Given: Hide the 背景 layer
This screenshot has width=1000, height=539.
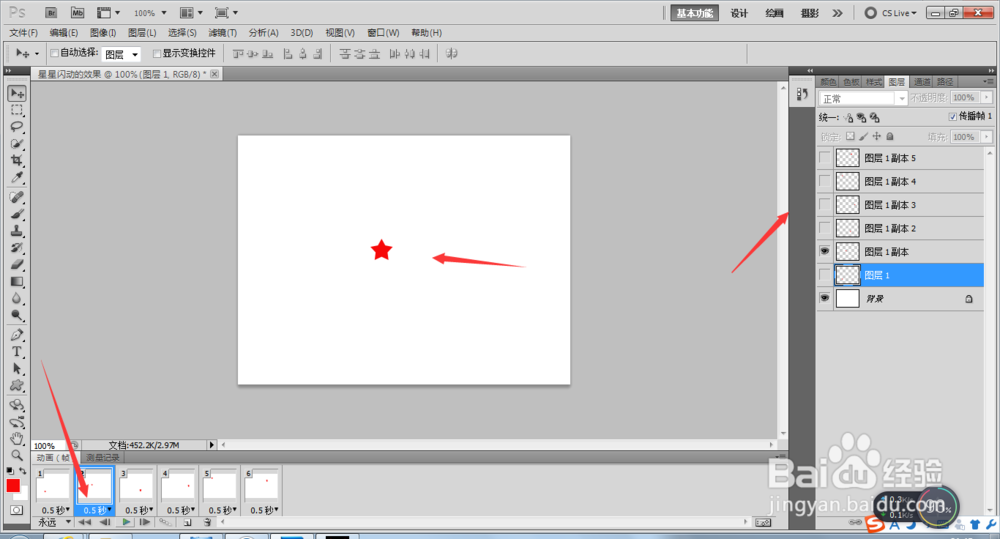Looking at the screenshot, I should (x=825, y=298).
